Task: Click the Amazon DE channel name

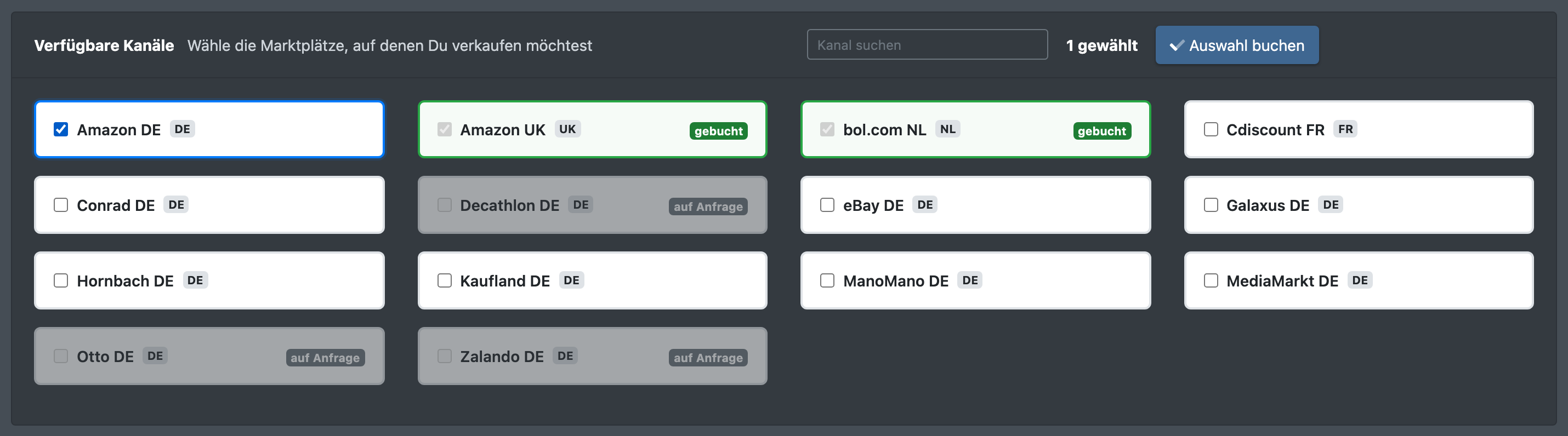Action: [x=118, y=130]
